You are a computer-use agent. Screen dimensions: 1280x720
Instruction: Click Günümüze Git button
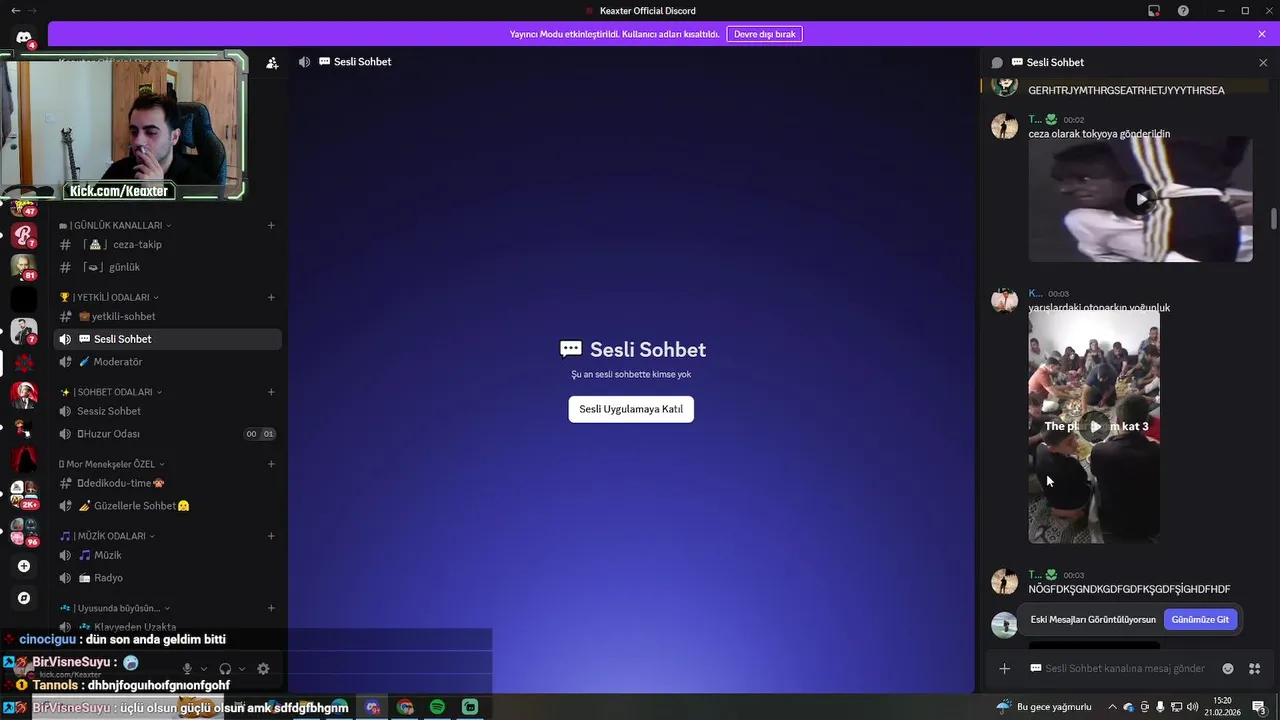[1200, 620]
